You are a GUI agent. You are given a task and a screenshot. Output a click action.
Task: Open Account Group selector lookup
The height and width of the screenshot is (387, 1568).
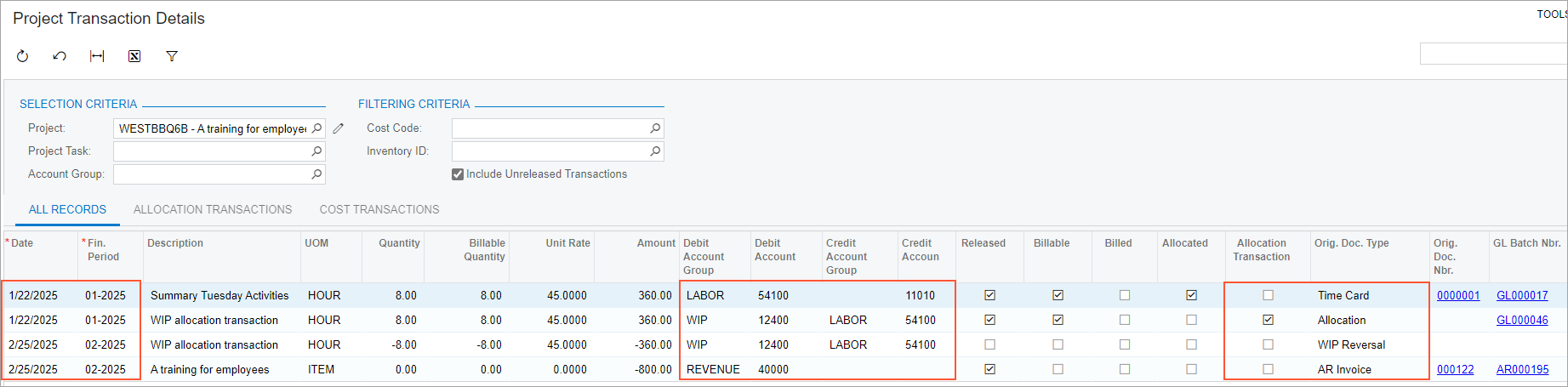[316, 174]
